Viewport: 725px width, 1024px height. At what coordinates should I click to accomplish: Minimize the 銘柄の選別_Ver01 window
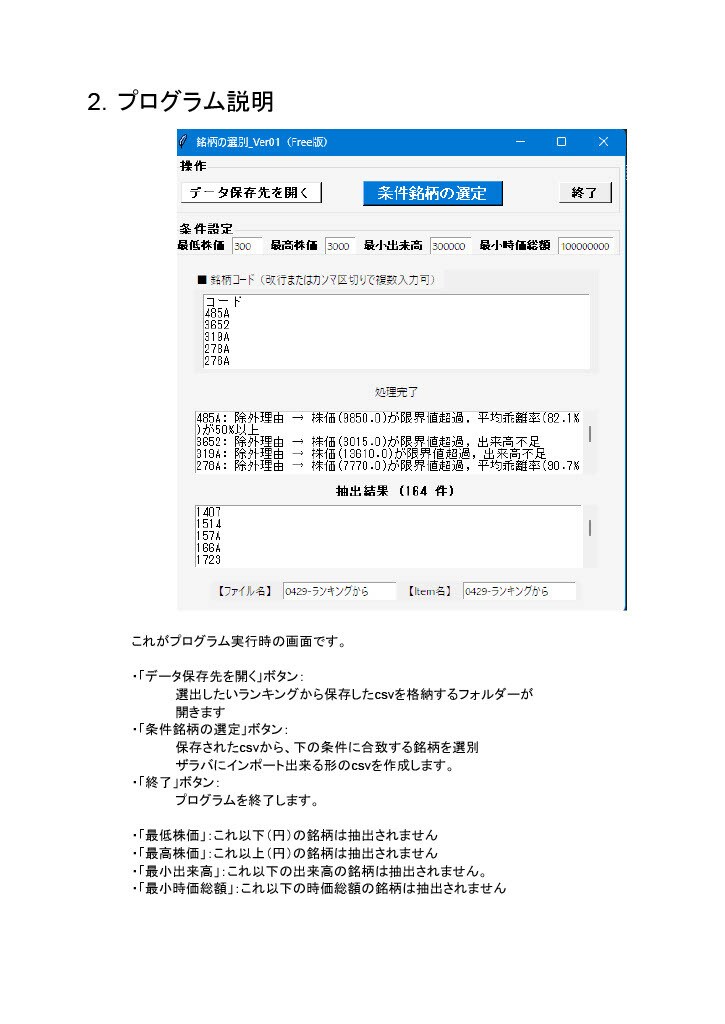point(521,142)
